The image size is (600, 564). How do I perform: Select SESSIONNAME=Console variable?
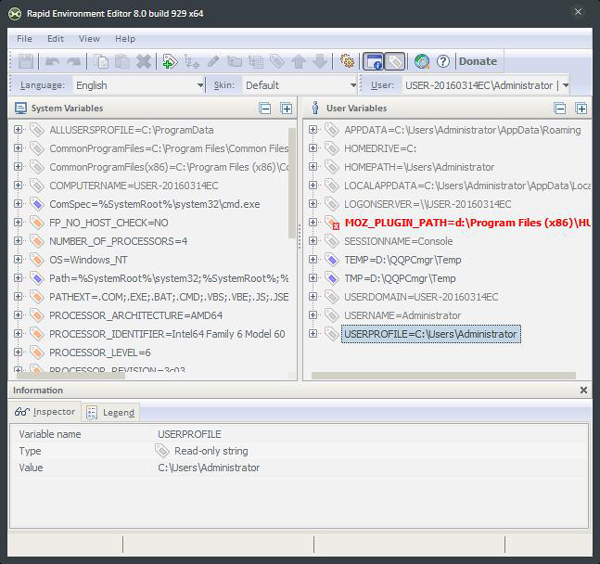click(398, 241)
